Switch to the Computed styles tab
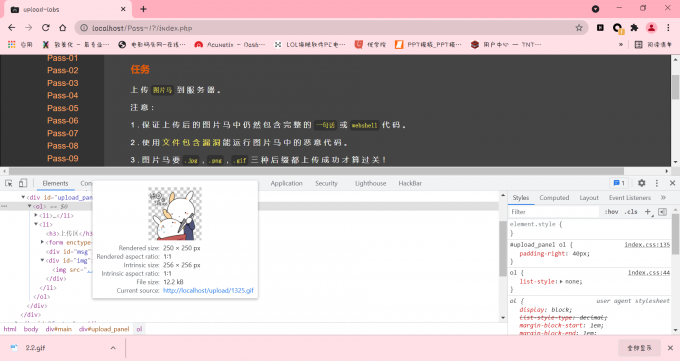680x361 pixels. [x=554, y=197]
